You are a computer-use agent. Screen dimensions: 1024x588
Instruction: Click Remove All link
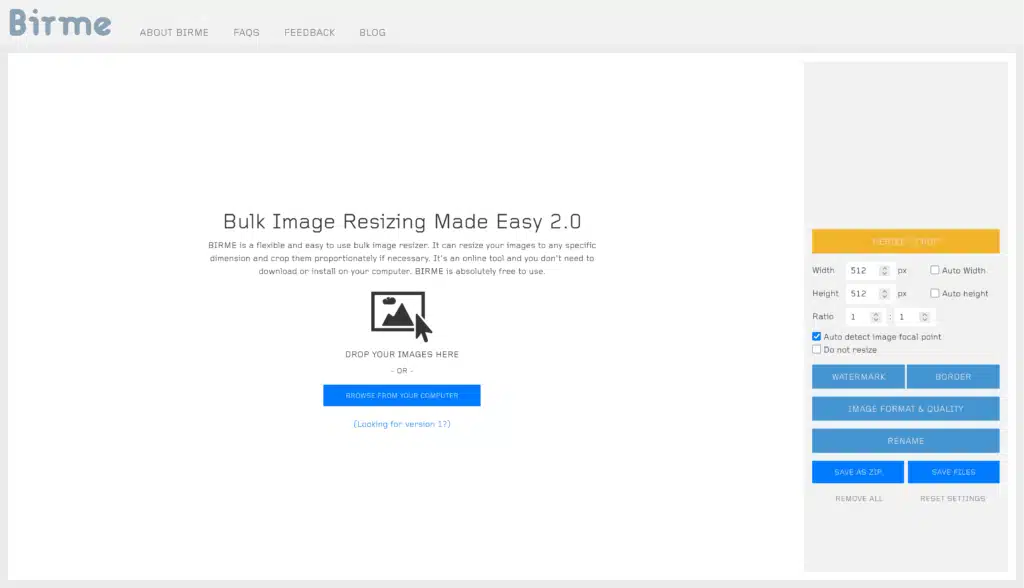pos(859,498)
